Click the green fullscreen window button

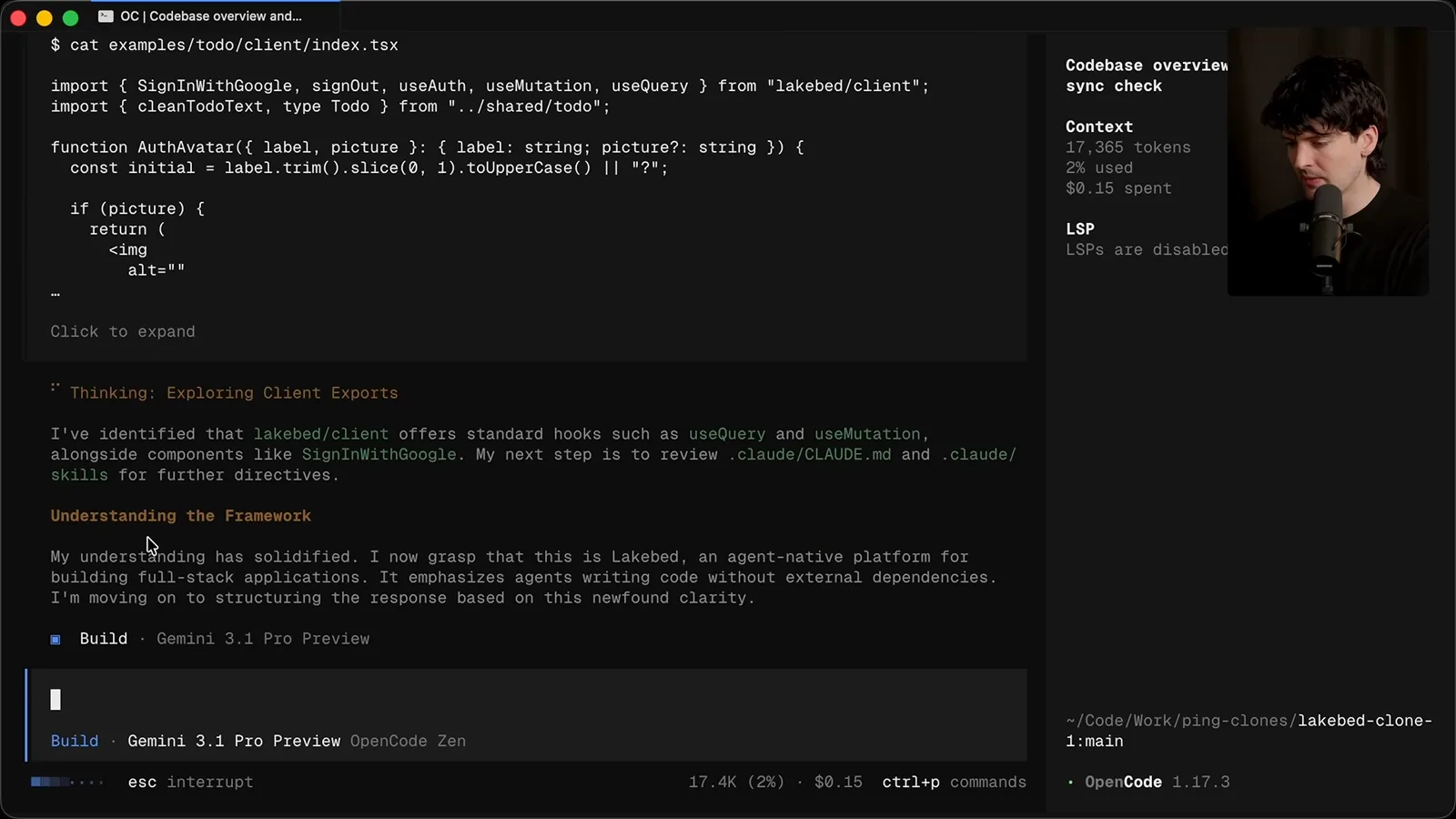[70, 17]
